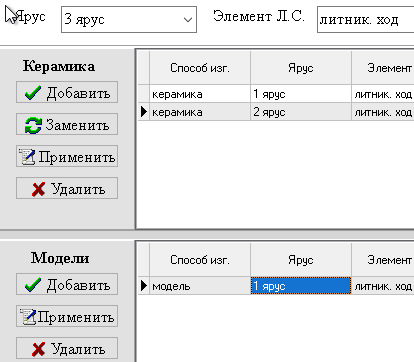Click Способ изг. column header in Керамика table
This screenshot has height=362, width=414.
tap(200, 68)
